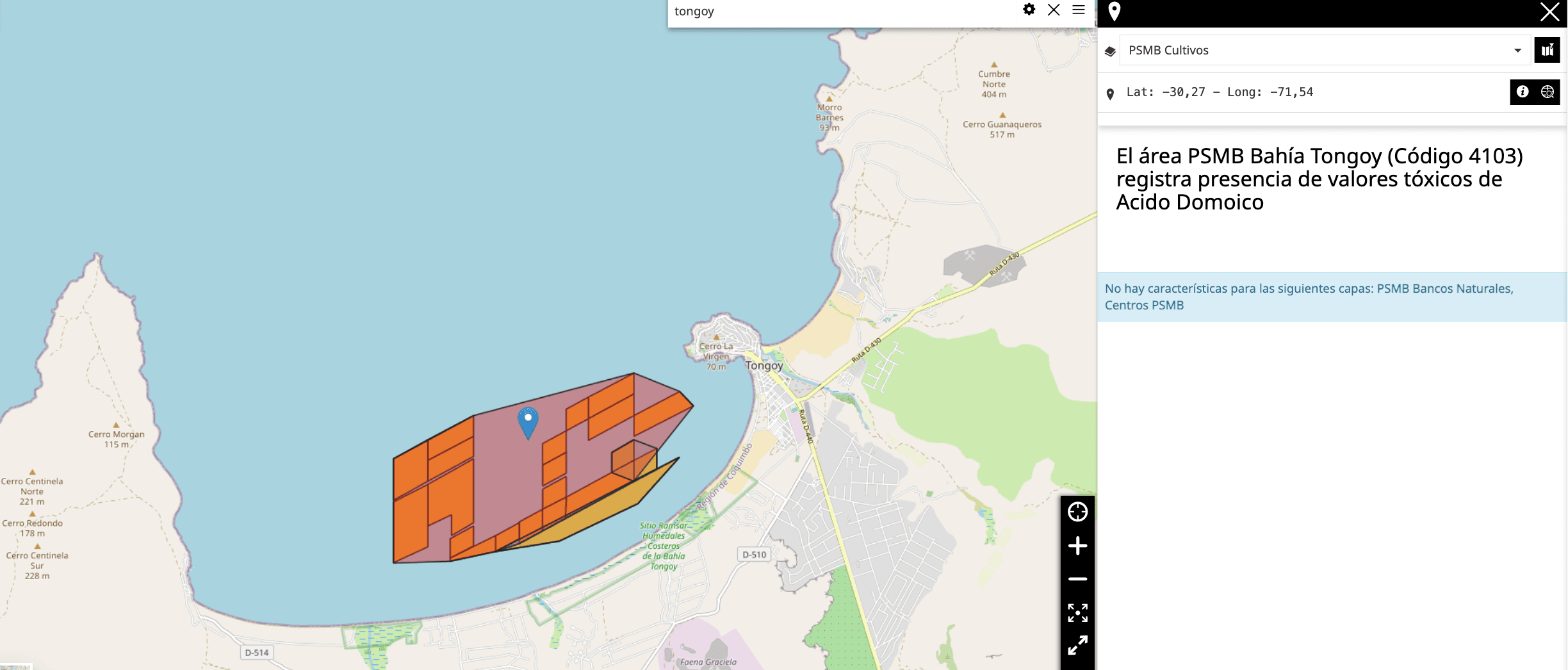Clear the tongoy search text
The width and height of the screenshot is (1568, 670).
[1054, 10]
